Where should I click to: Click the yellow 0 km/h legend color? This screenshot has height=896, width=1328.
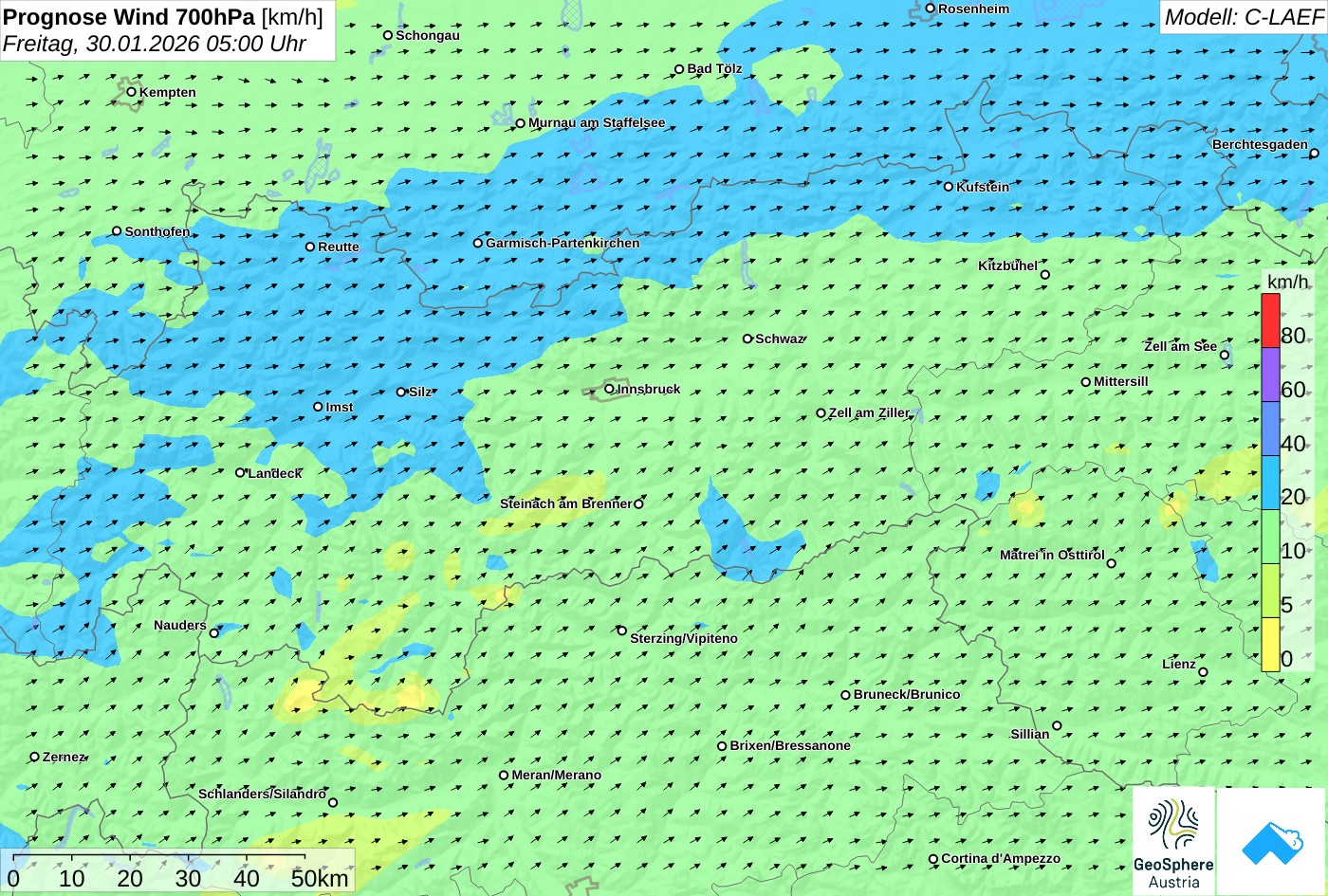tap(1270, 645)
